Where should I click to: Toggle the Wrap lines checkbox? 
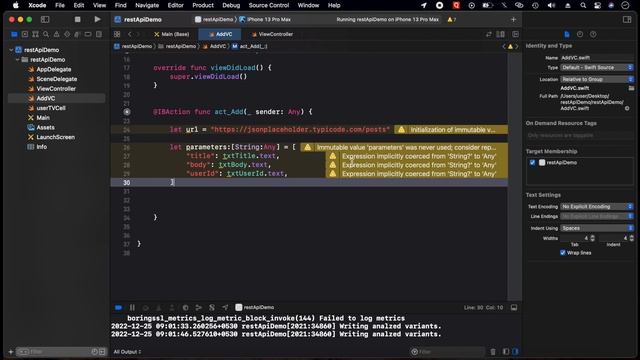[562, 253]
